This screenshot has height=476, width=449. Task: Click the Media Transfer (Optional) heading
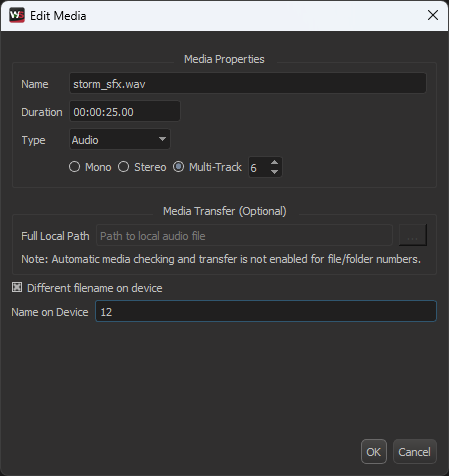pos(225,211)
